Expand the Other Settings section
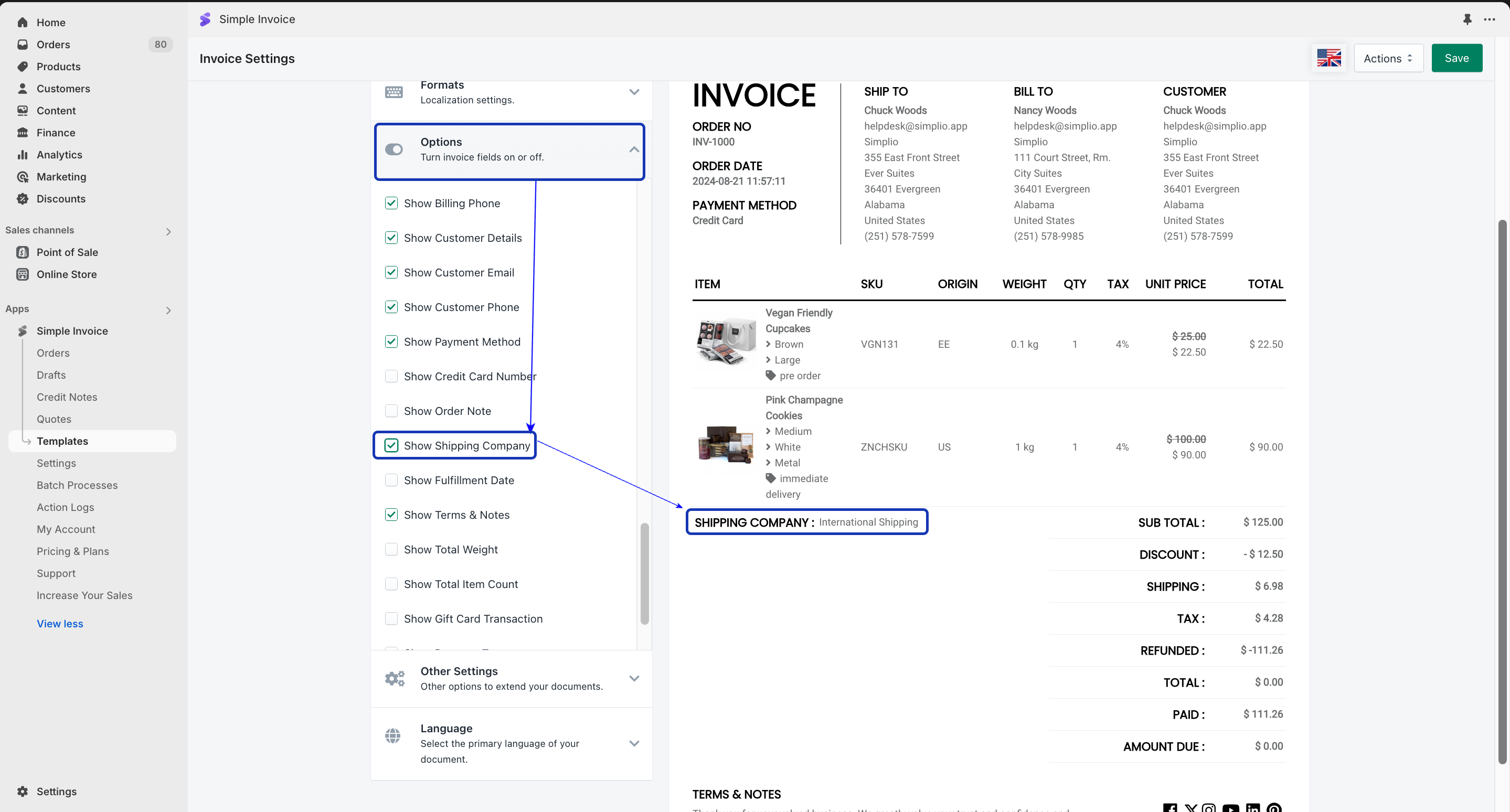 pos(634,678)
